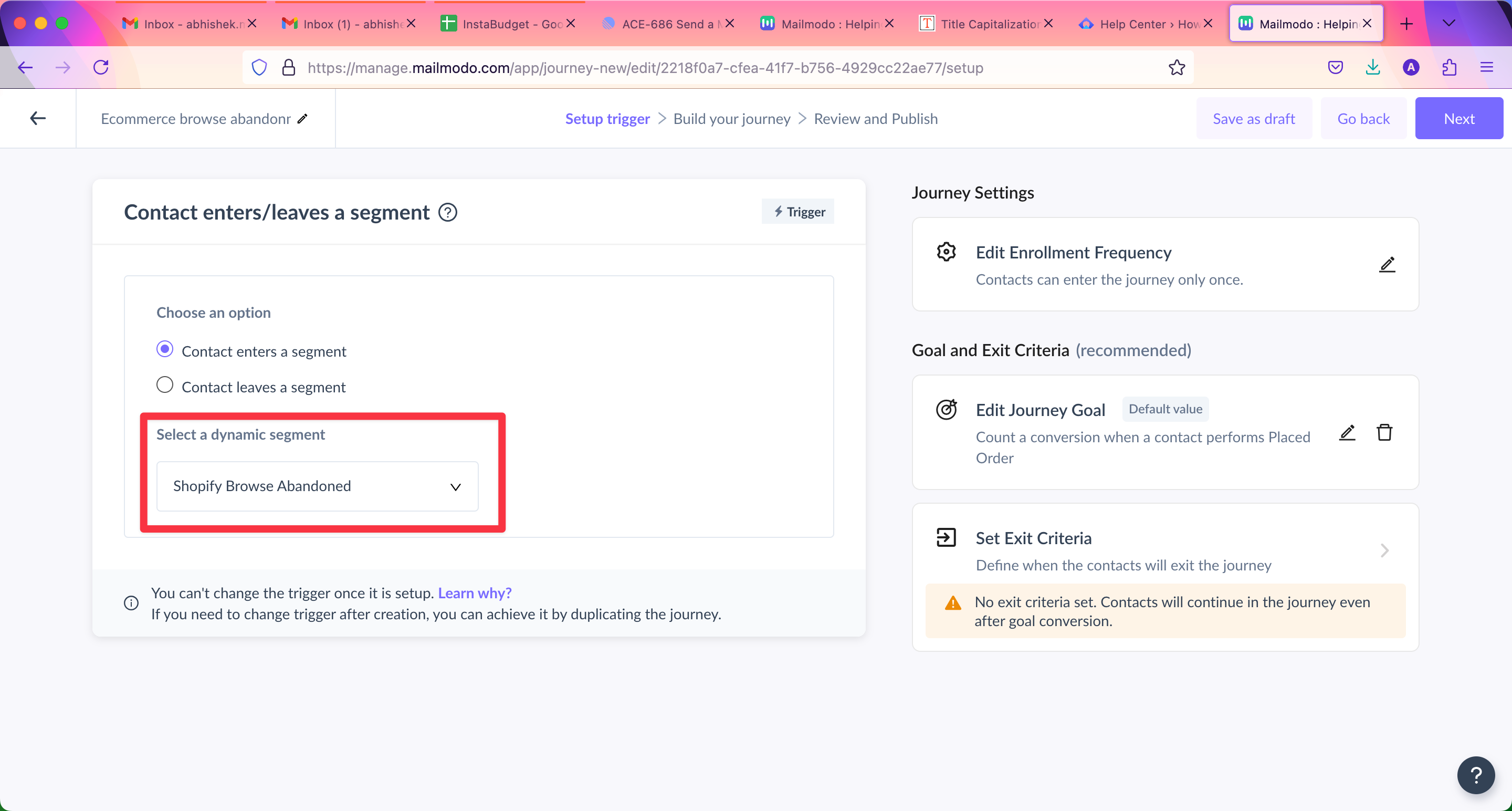Close the active Mailmodo tab
This screenshot has width=1512, height=811.
point(1367,24)
